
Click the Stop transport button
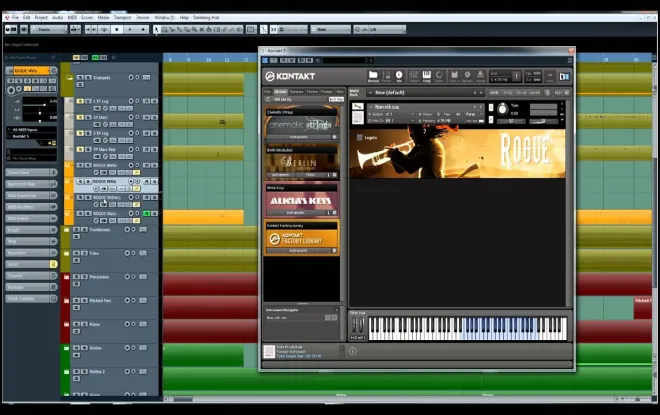(117, 29)
